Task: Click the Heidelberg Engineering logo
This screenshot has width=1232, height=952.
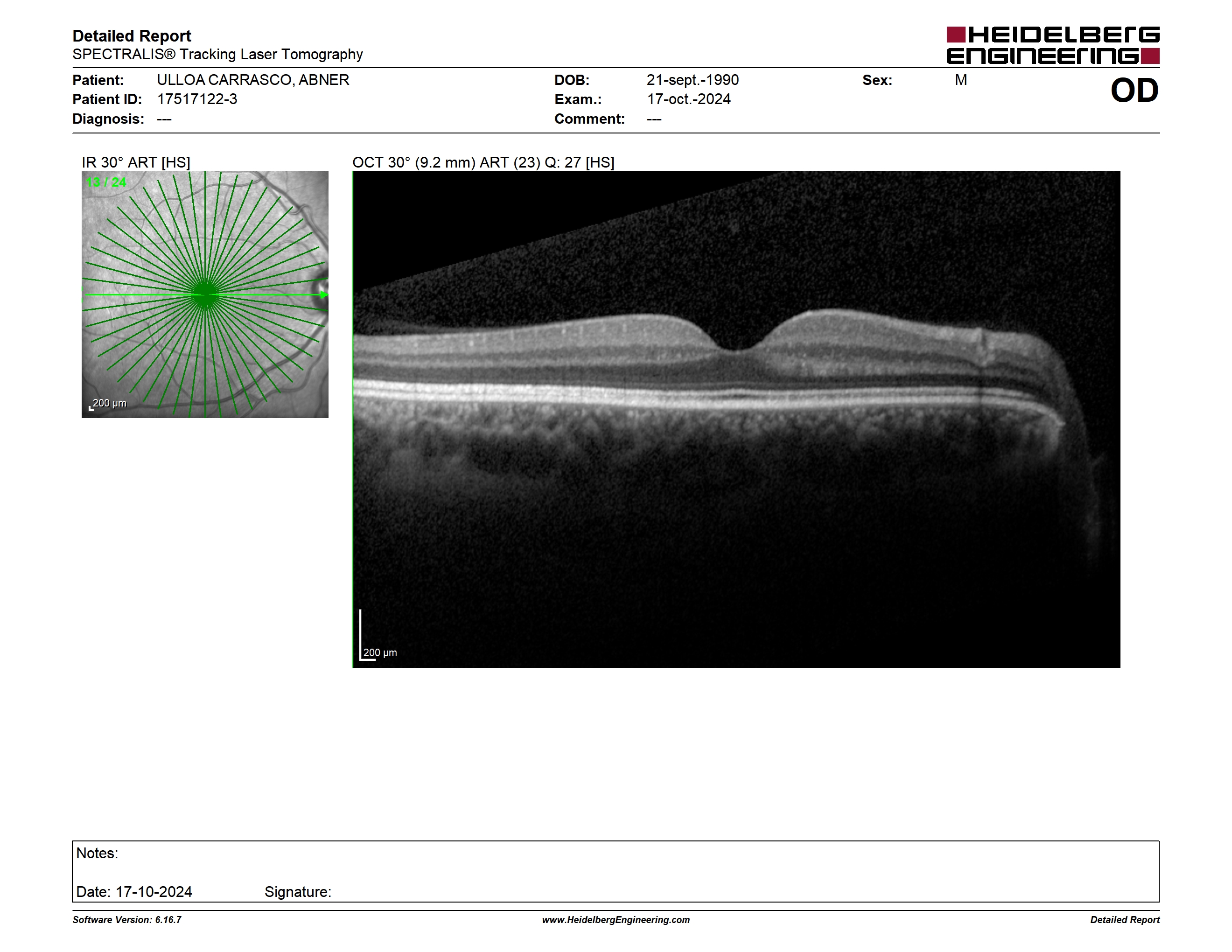Action: pos(1053,45)
